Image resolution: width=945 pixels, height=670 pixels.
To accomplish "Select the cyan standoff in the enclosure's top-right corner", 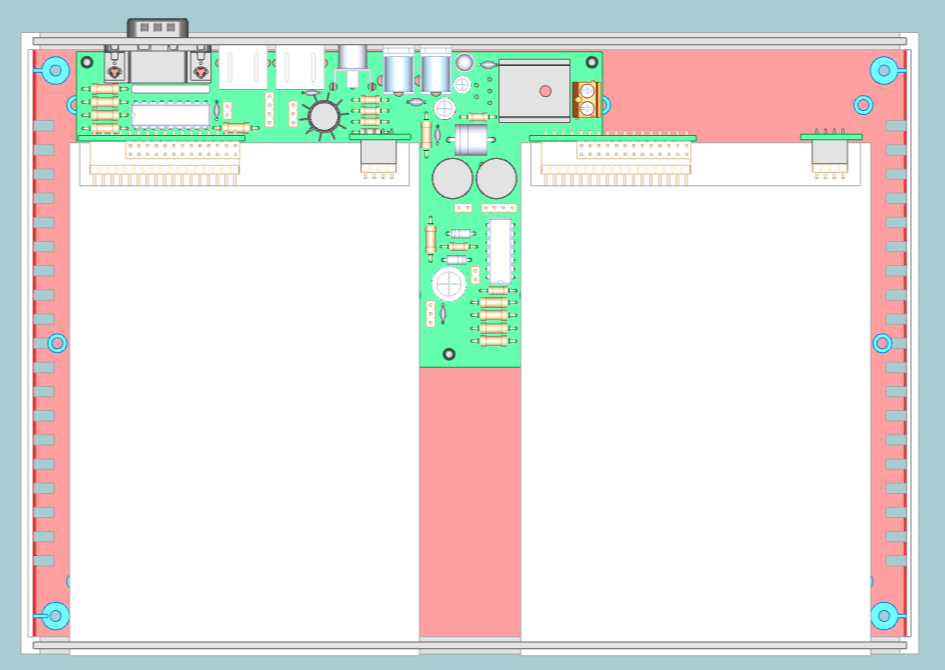I will 885,70.
